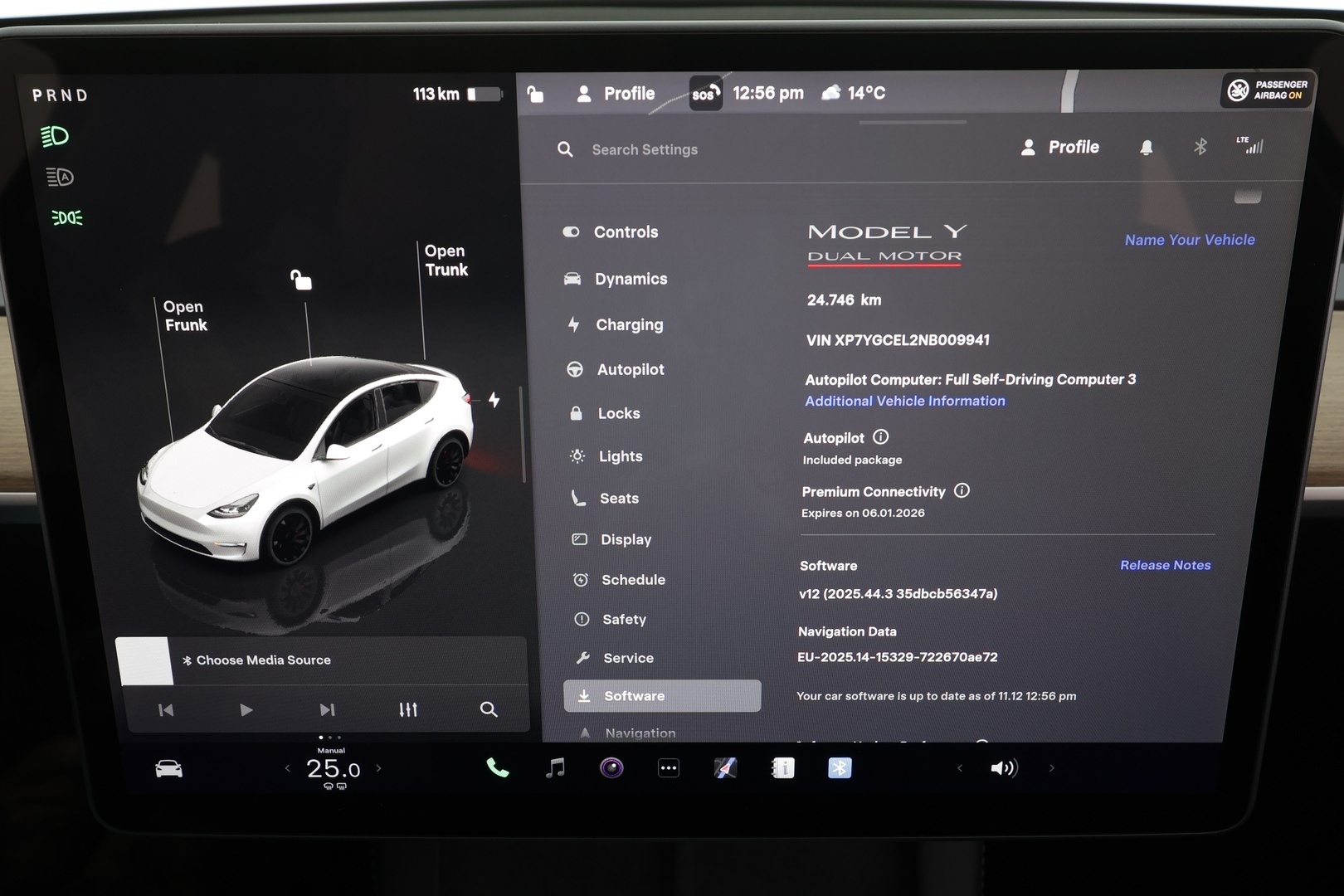Expand Additional Vehicle Information
Screen dimensions: 1344x896
[x=904, y=401]
